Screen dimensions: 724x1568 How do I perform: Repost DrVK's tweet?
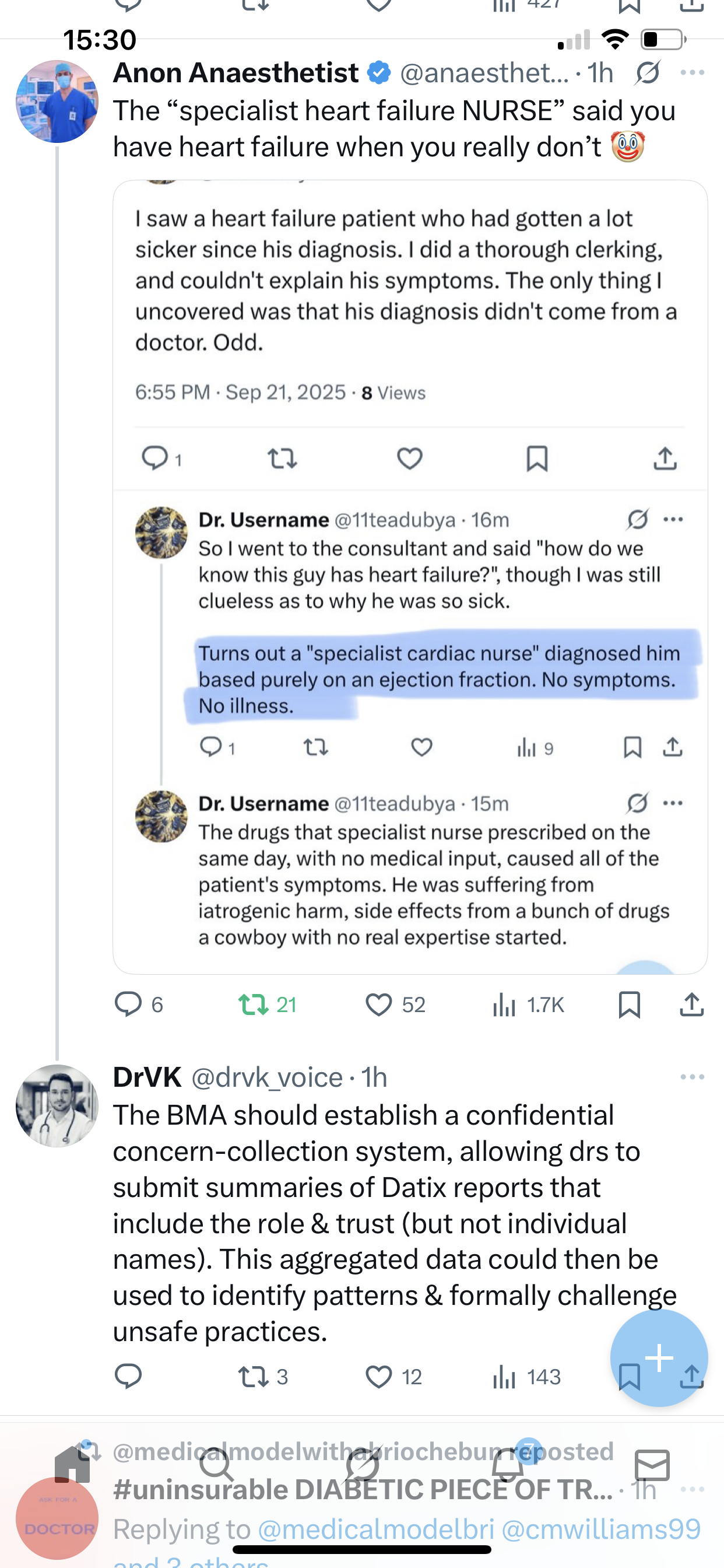pyautogui.click(x=254, y=1376)
